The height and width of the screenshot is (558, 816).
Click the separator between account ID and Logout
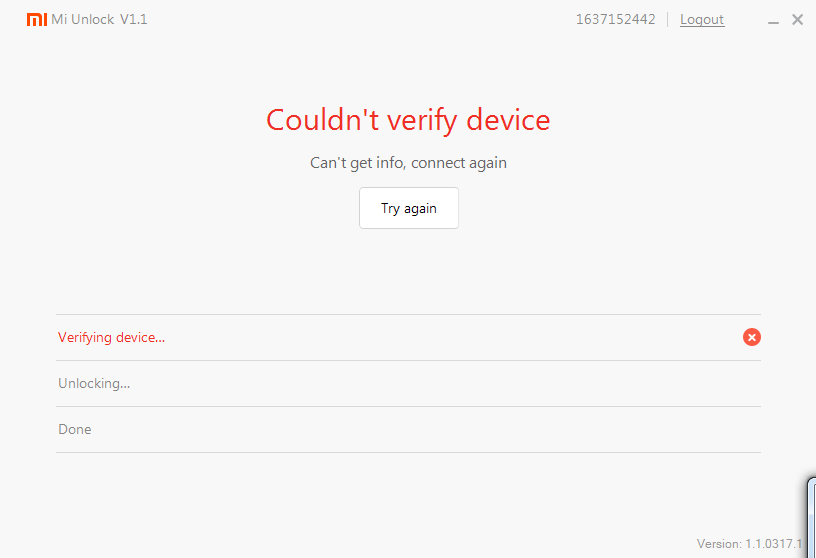point(668,20)
